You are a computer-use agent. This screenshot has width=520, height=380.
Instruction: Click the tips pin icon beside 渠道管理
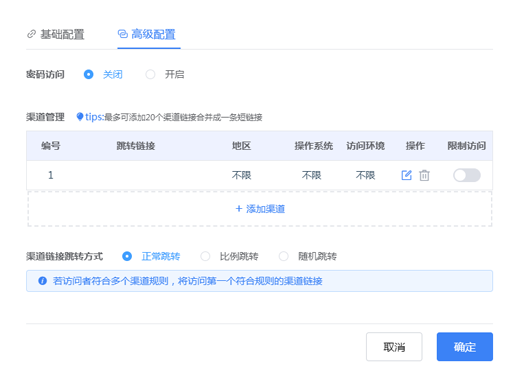(80, 117)
